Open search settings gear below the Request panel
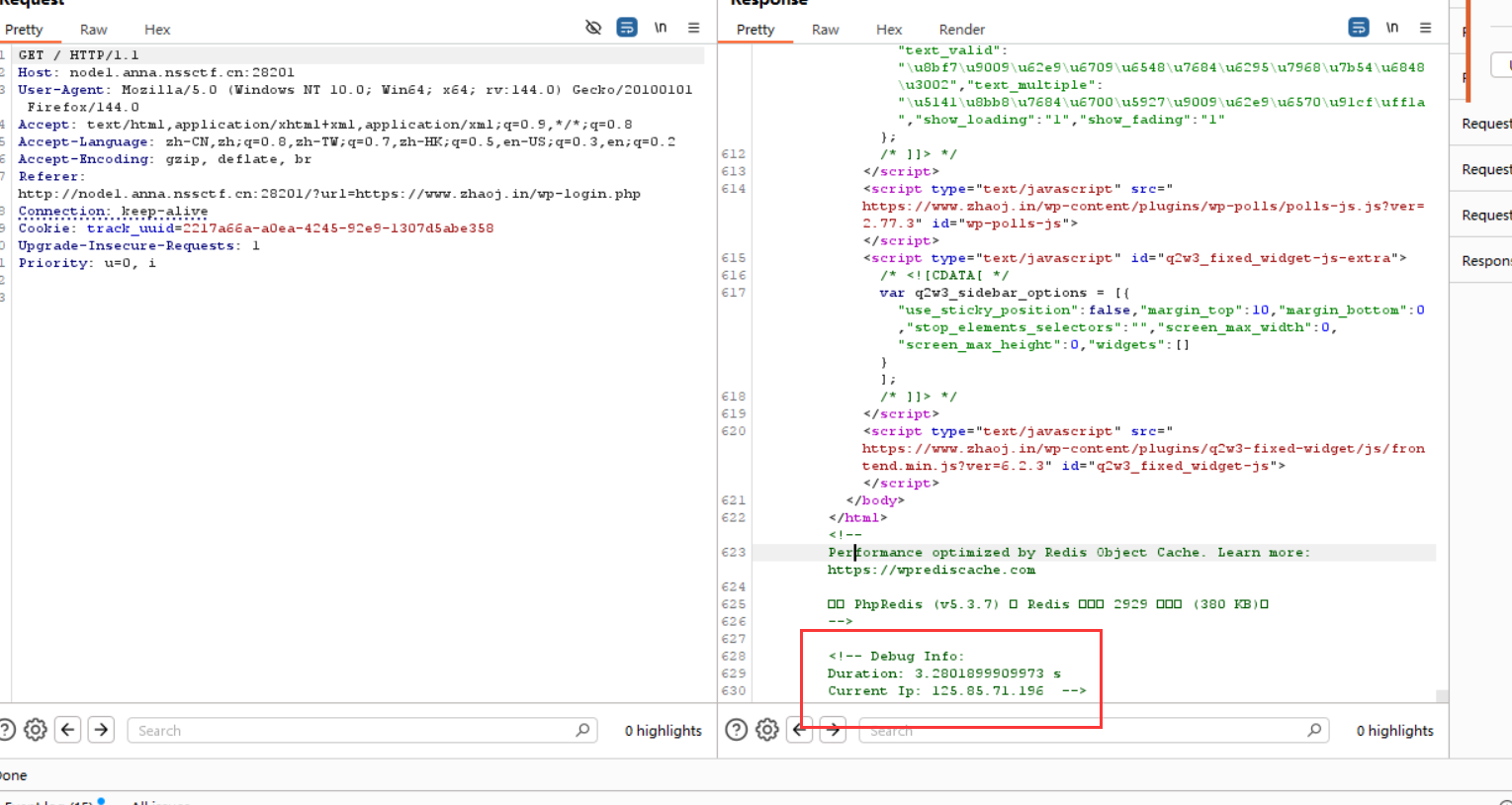The width and height of the screenshot is (1512, 805). pyautogui.click(x=36, y=730)
